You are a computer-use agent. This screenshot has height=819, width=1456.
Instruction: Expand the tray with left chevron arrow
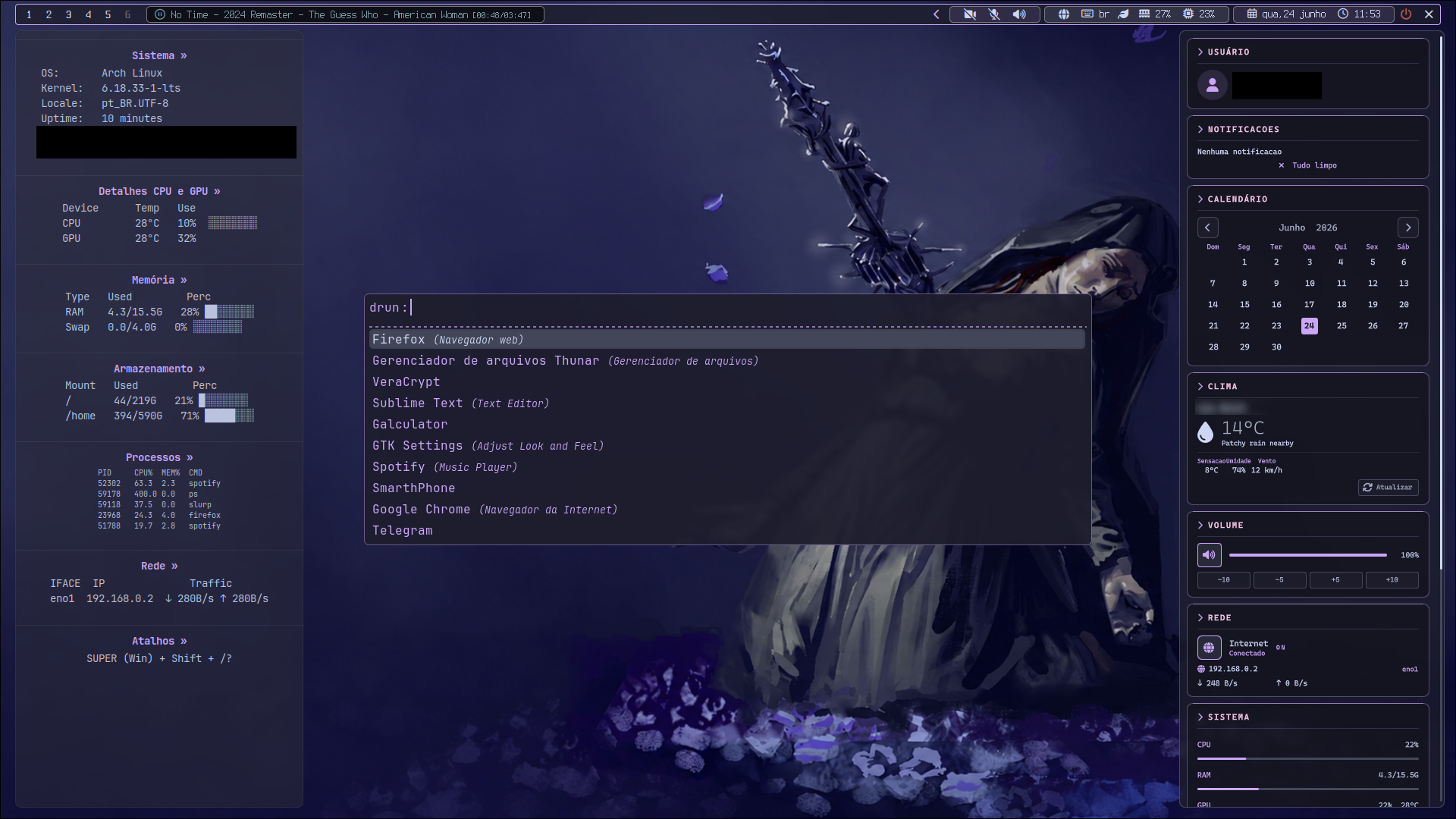(x=937, y=14)
